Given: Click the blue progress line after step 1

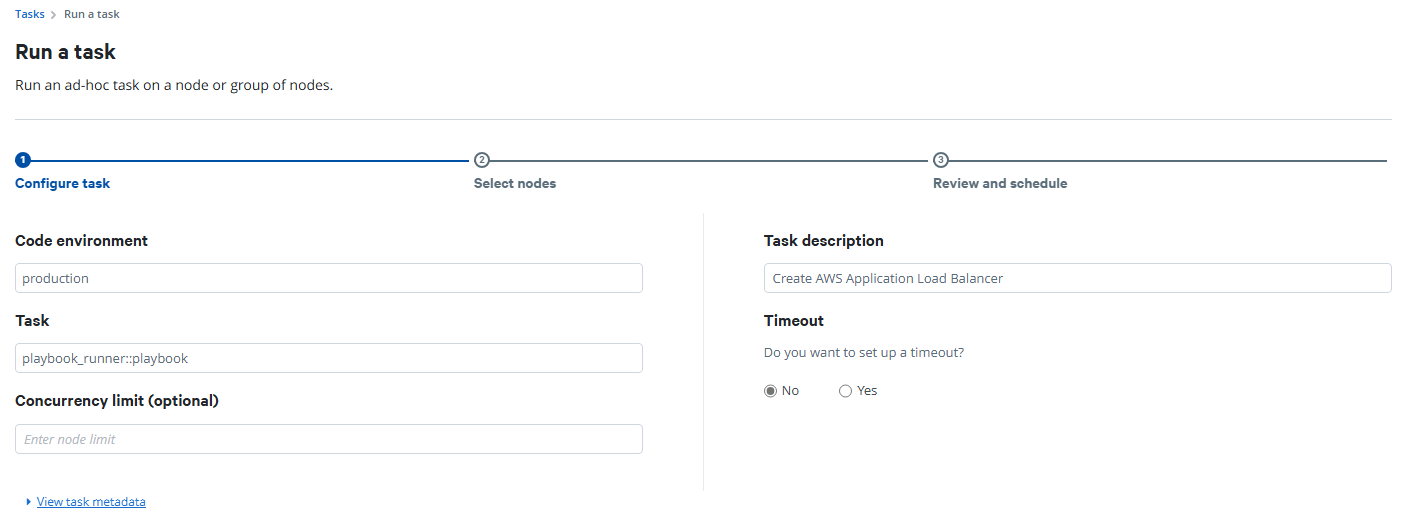Looking at the screenshot, I should click(250, 160).
